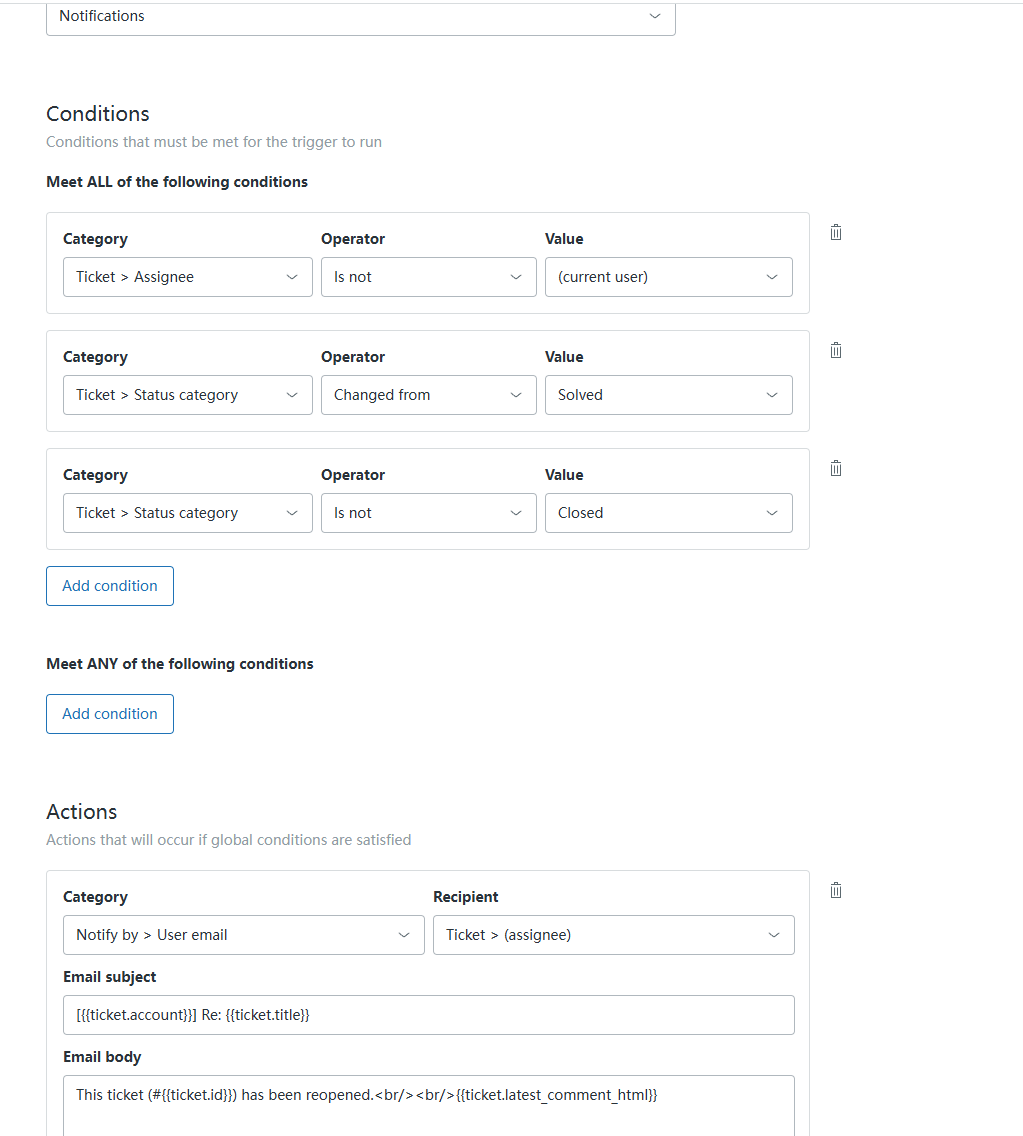Delete the Notify by User email action
1023x1136 pixels.
click(x=836, y=890)
